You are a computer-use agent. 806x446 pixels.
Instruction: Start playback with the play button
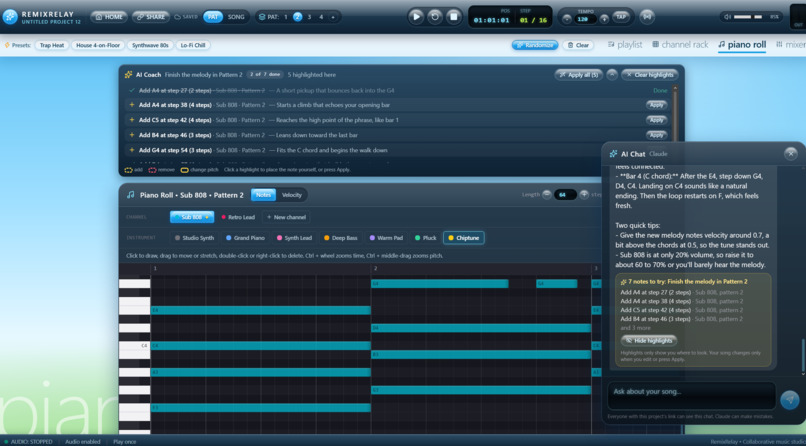(416, 17)
